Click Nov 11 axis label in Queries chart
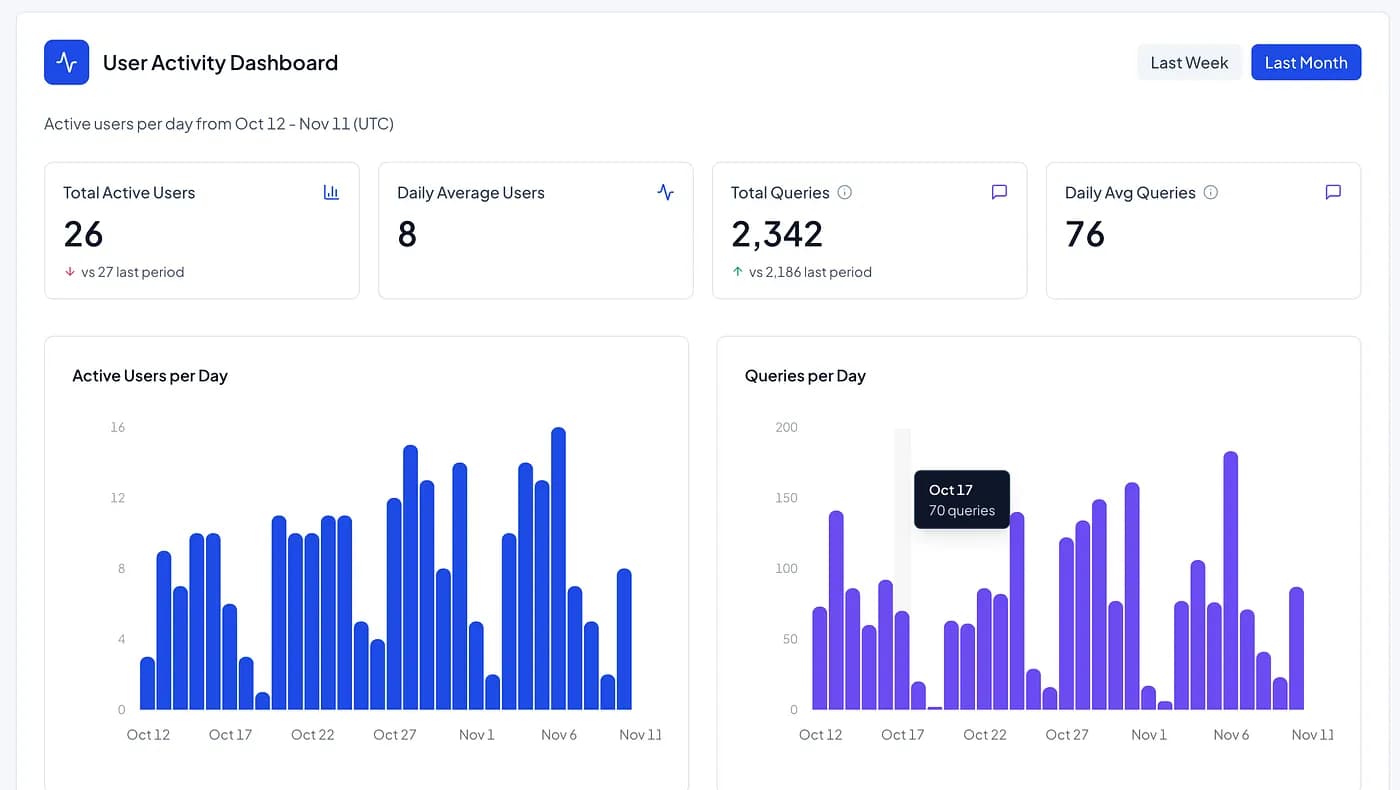This screenshot has width=1400, height=790. point(1313,735)
